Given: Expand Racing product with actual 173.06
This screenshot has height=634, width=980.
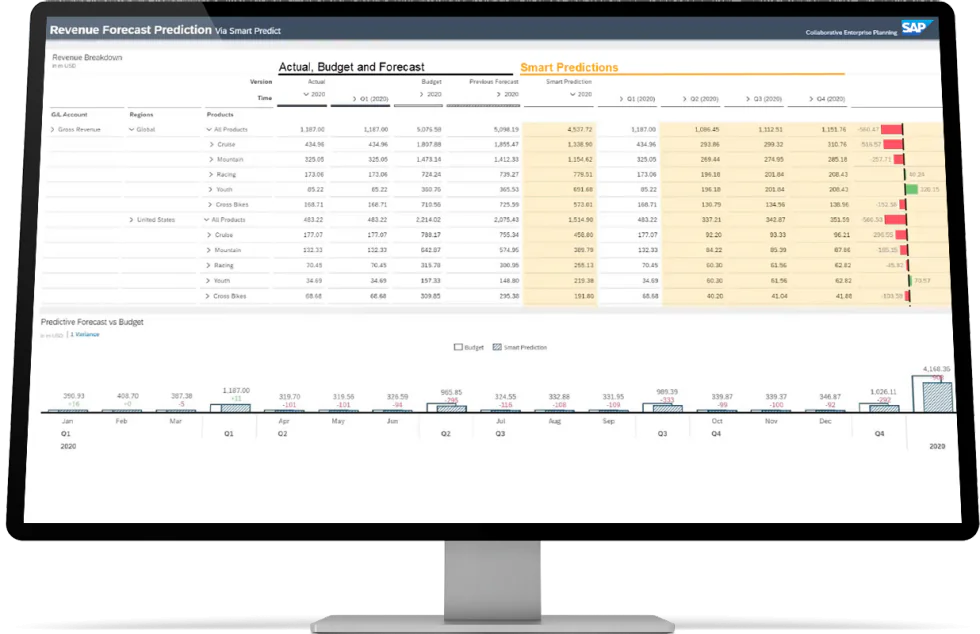Looking at the screenshot, I should 211,174.
